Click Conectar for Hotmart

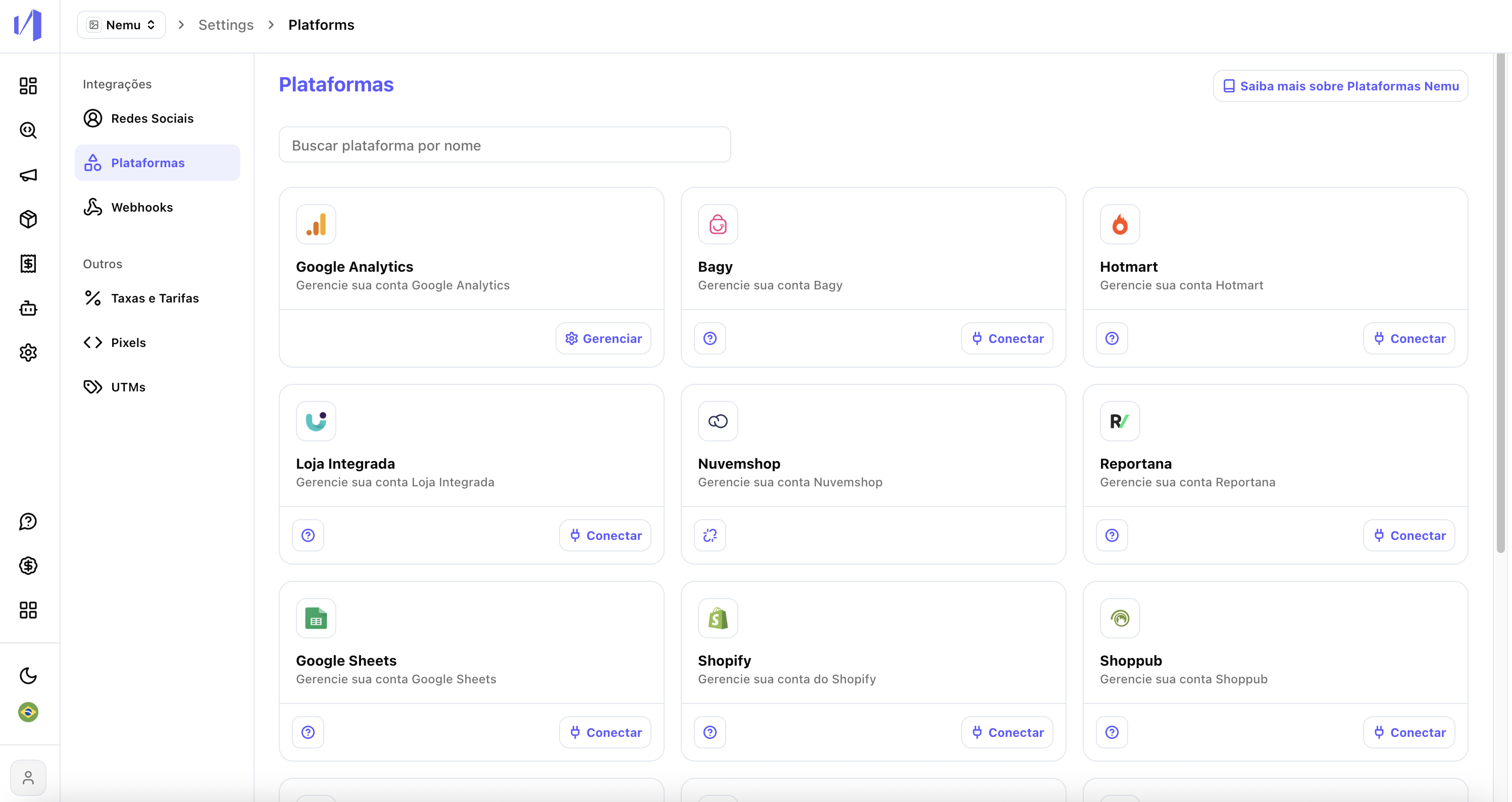pos(1409,338)
